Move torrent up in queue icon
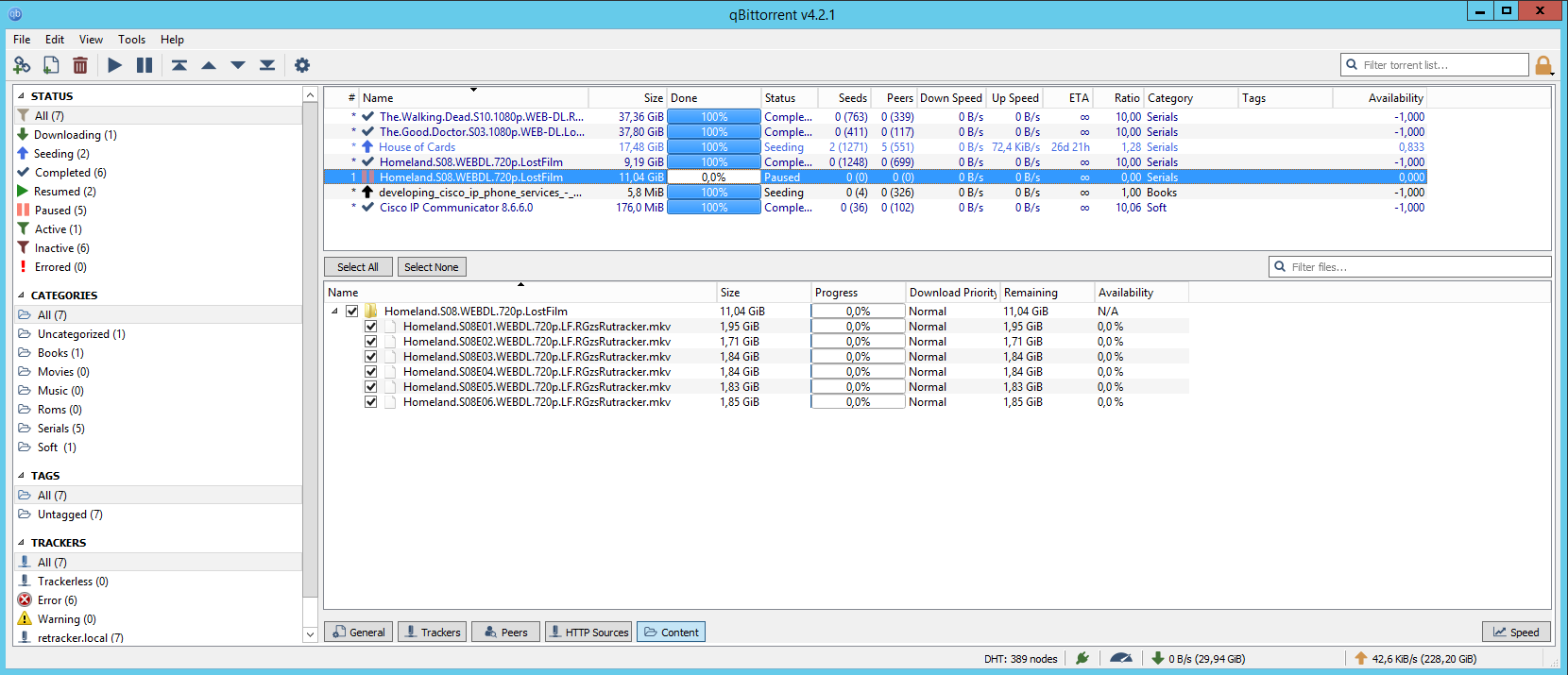1568x675 pixels. 209,65
